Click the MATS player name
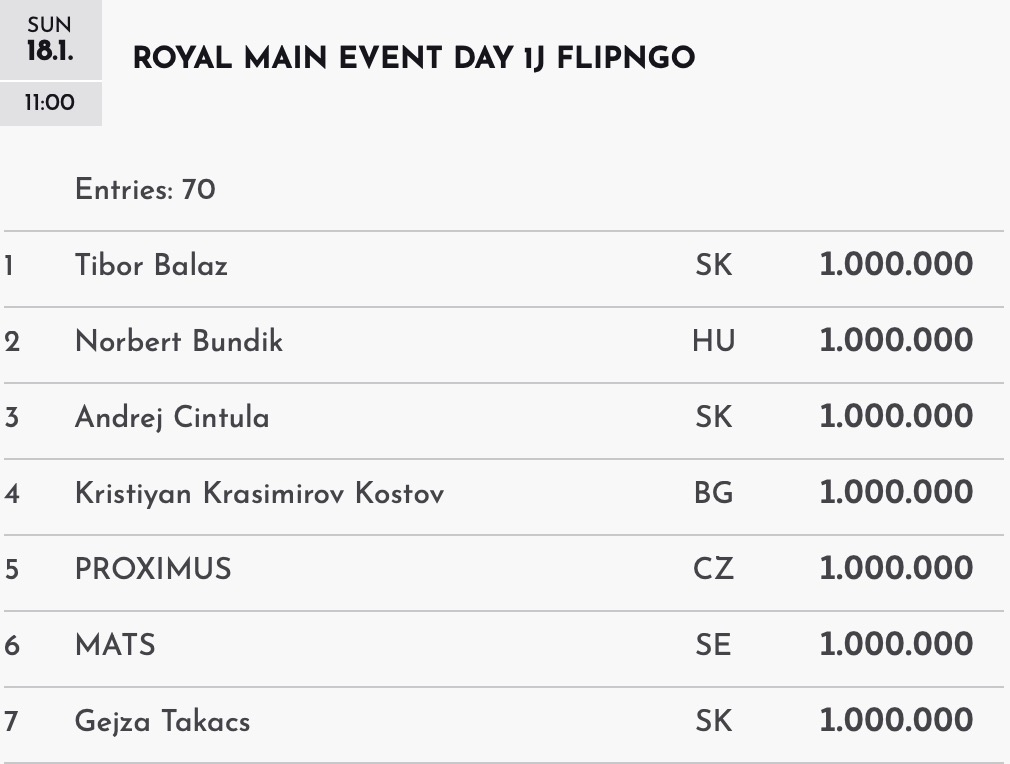Screen dimensions: 1010x764 pos(115,645)
